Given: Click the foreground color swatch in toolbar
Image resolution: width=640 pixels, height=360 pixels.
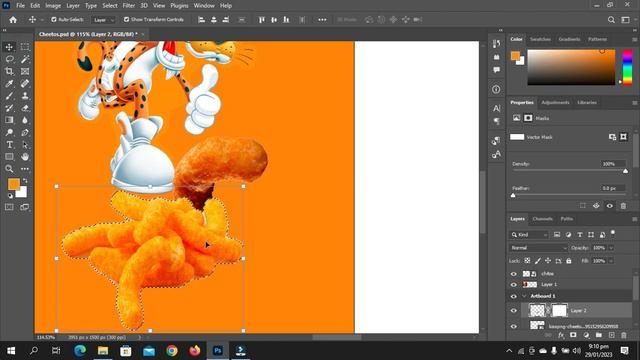Looking at the screenshot, I should pos(13,184).
